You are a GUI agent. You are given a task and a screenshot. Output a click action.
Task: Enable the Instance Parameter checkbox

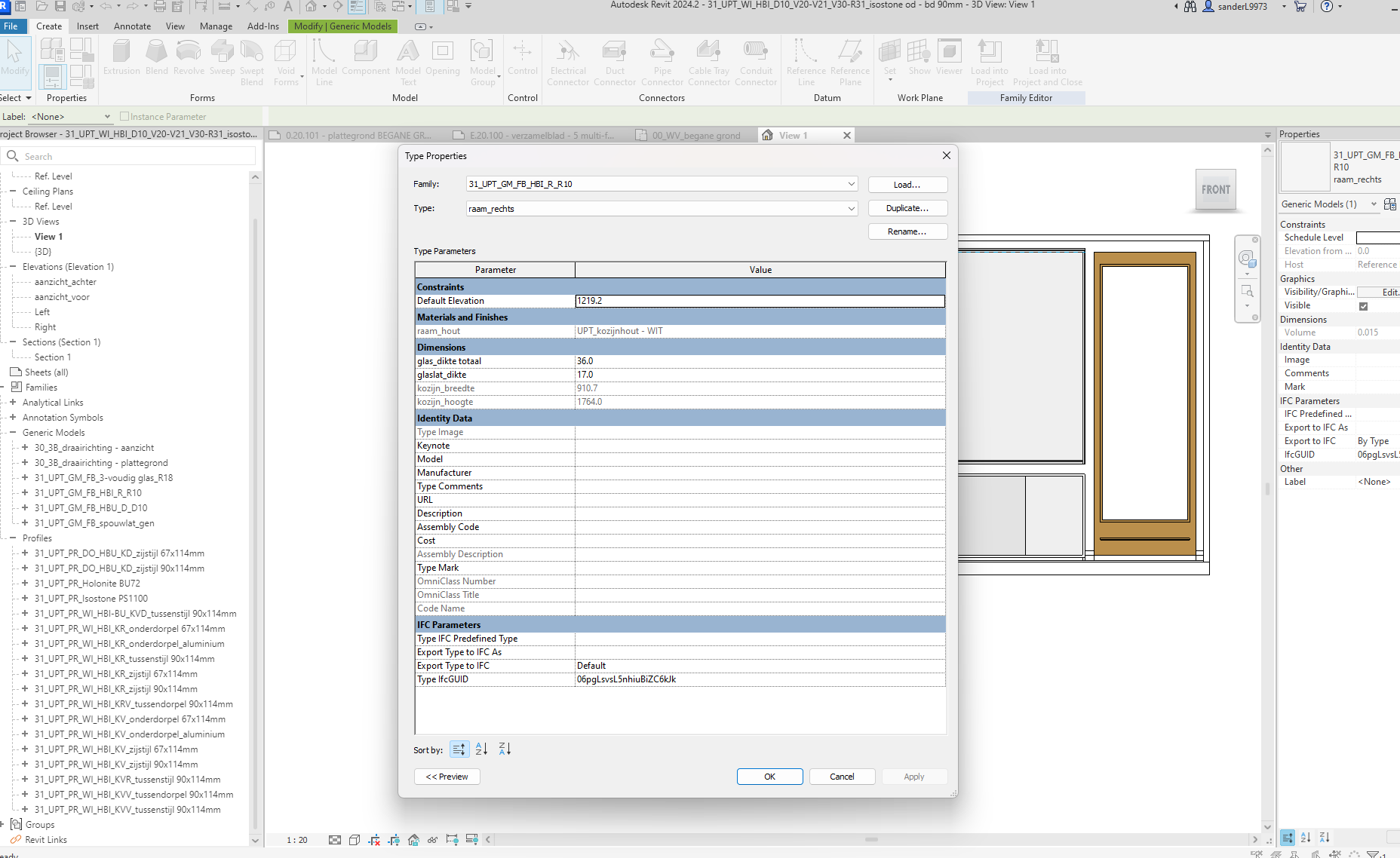click(x=124, y=116)
